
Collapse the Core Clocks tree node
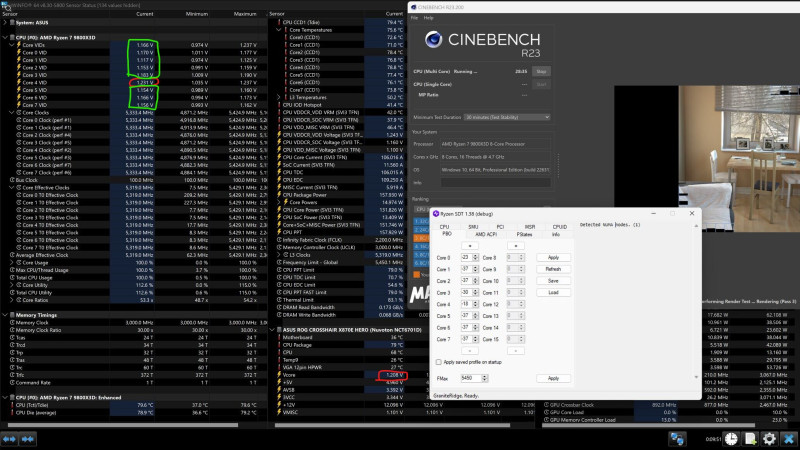coord(12,112)
